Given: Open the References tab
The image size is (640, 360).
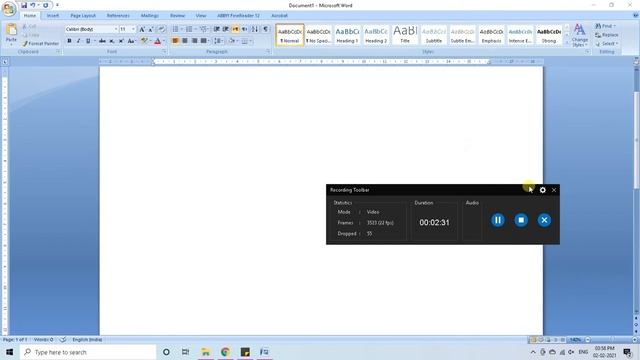Looking at the screenshot, I should [x=118, y=16].
